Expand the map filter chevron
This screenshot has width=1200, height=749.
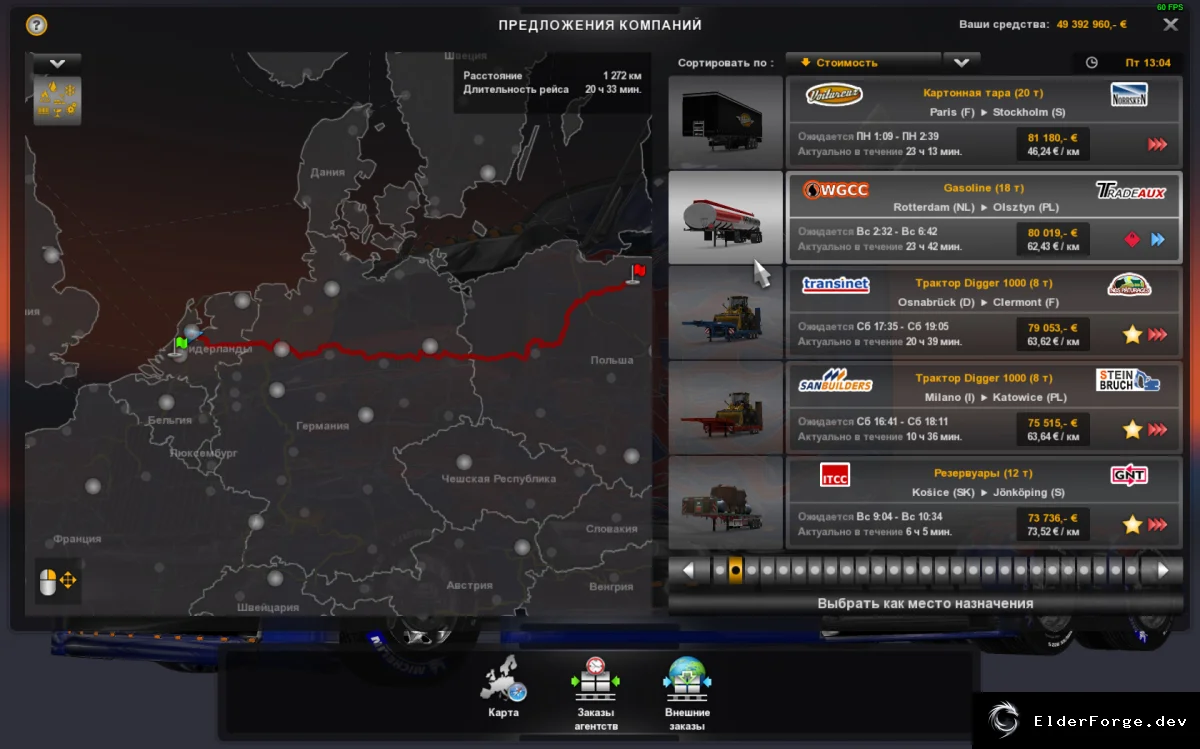(58, 63)
